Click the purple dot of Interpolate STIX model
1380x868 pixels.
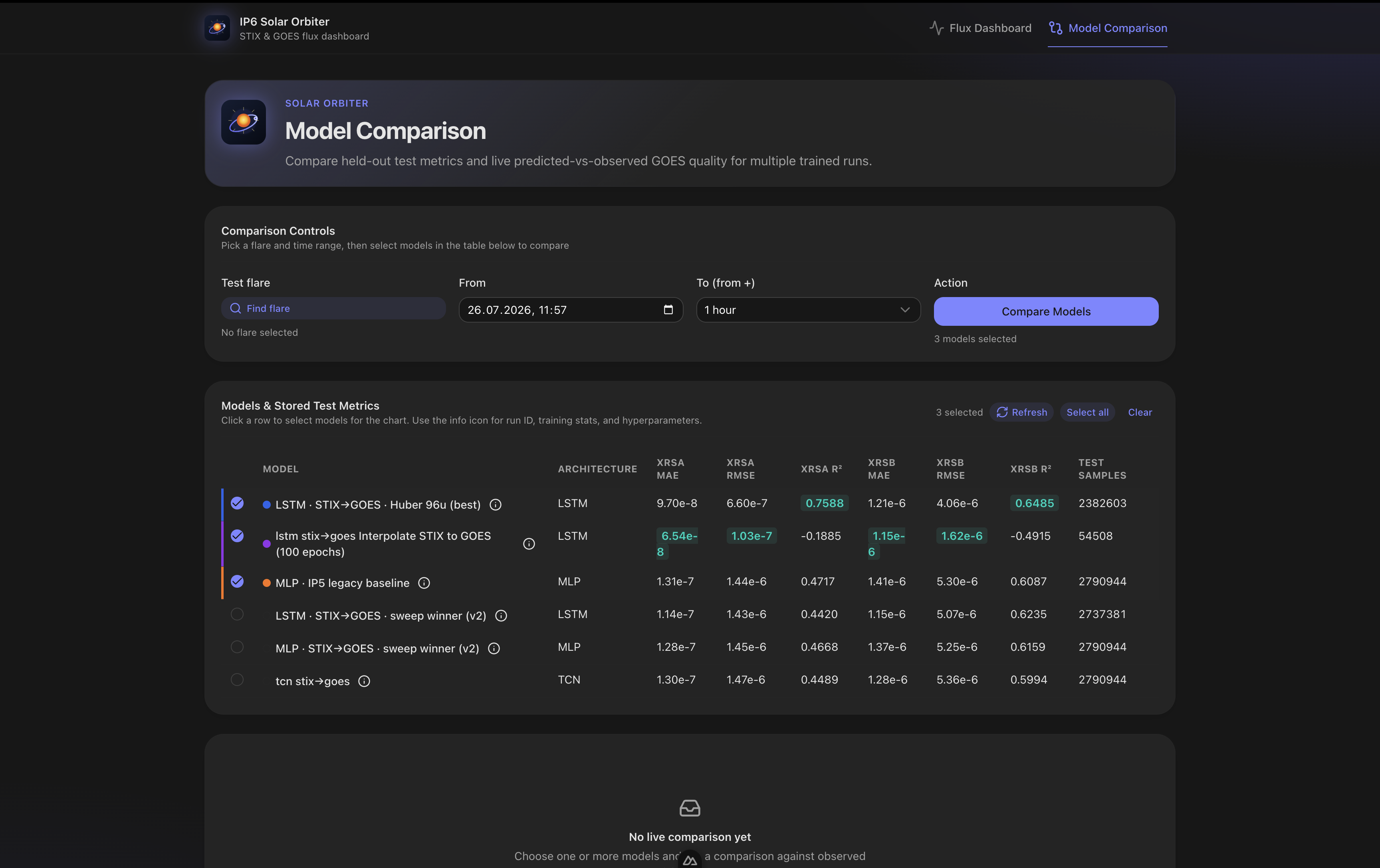tap(266, 544)
